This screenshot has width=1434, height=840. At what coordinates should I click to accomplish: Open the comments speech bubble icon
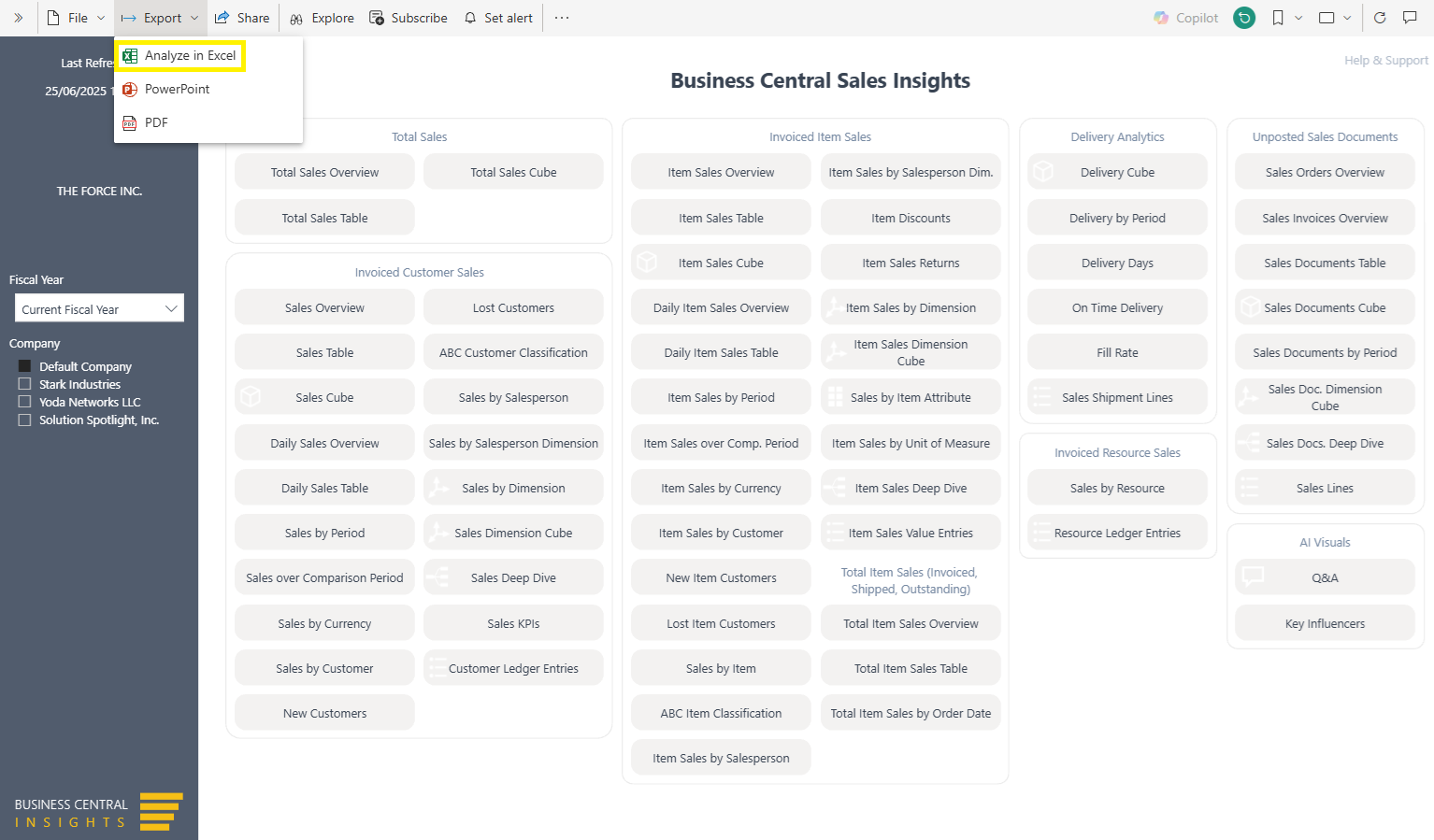point(1410,18)
